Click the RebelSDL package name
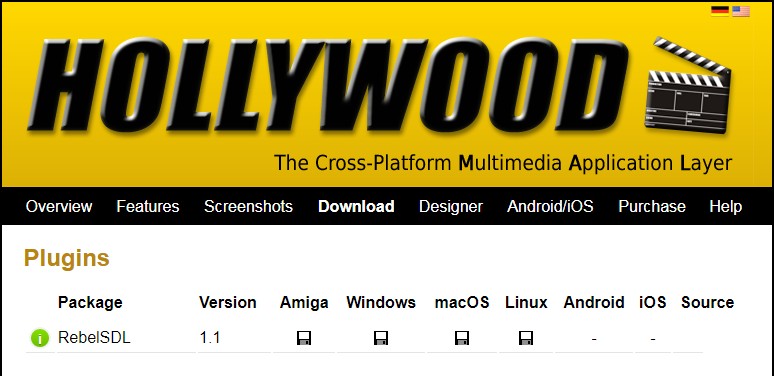Screen dimensions: 774x376 (x=94, y=338)
